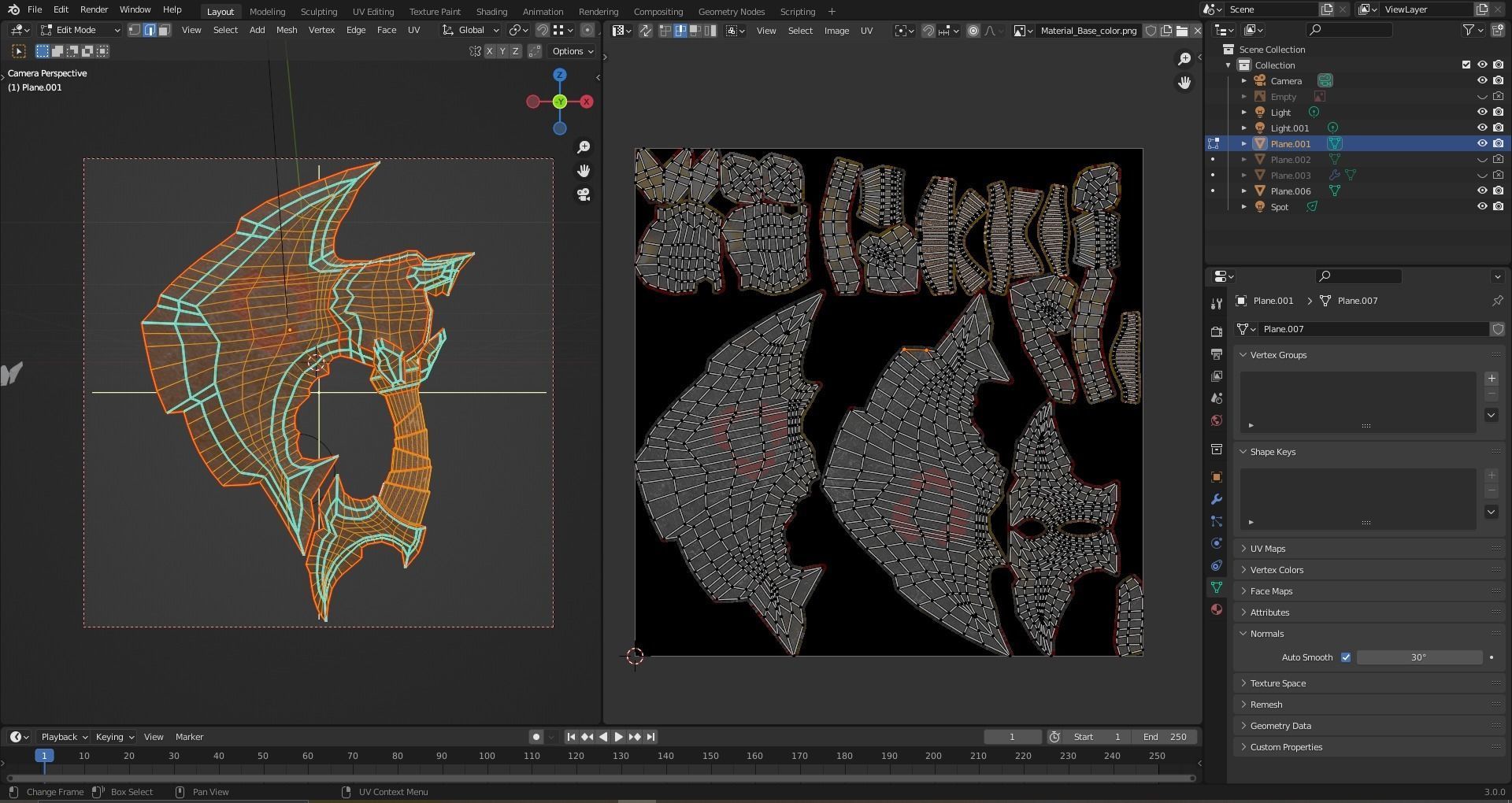Add a vertex group with the plus button
The image size is (1512, 803).
point(1491,379)
